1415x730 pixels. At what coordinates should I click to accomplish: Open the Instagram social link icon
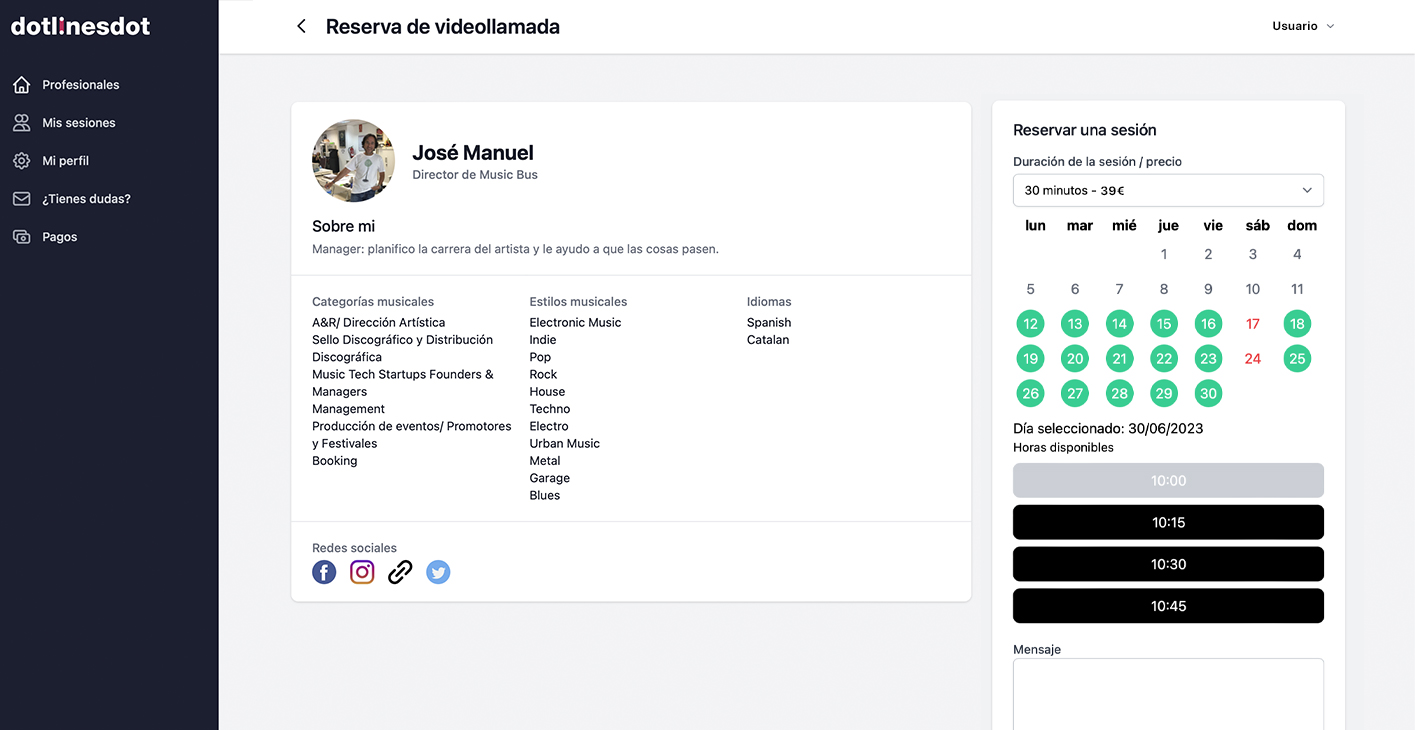362,572
